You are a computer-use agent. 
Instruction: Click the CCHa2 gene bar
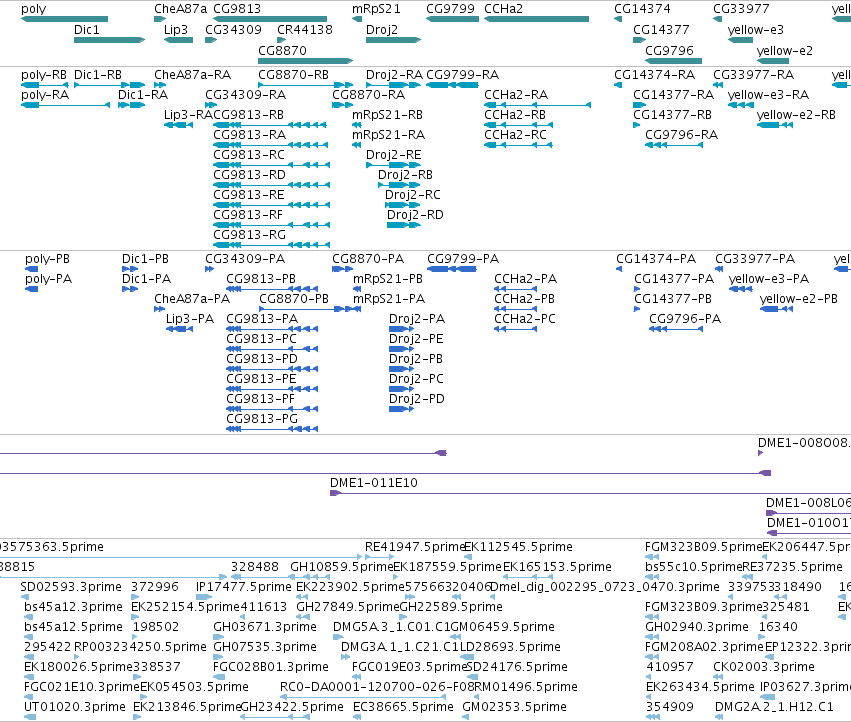536,19
